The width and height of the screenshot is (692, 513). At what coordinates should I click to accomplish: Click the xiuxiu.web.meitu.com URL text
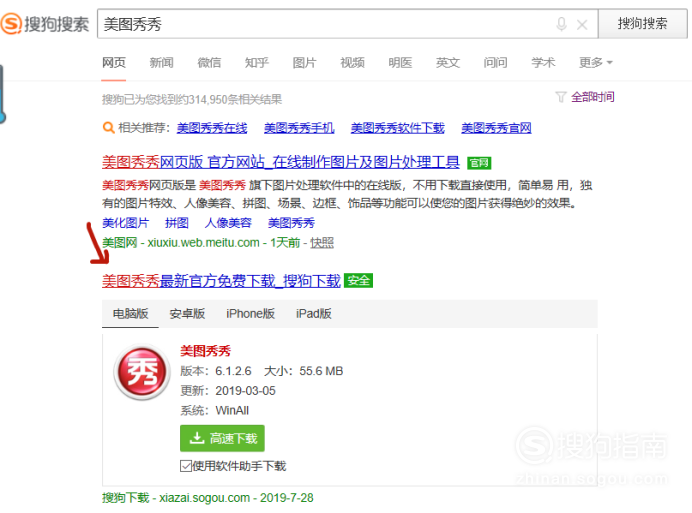203,242
